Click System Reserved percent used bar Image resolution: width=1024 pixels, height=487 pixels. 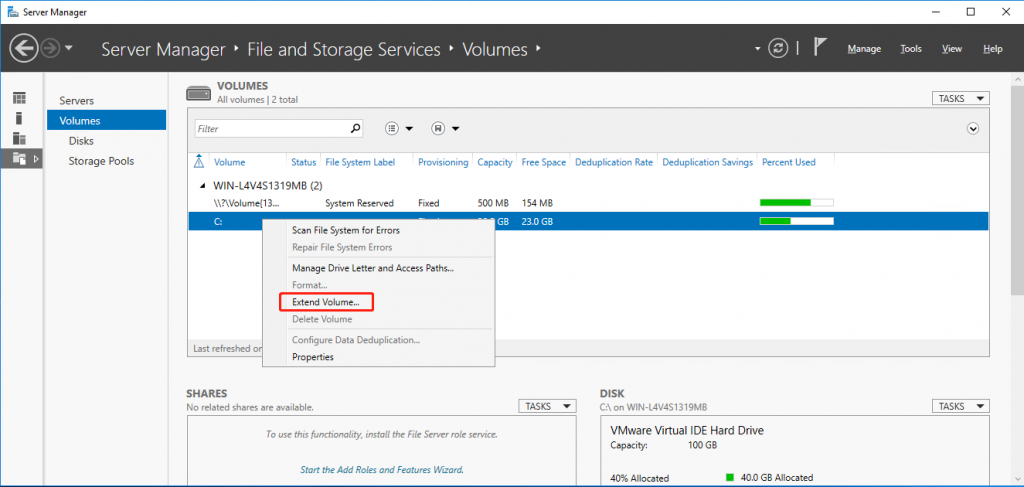(797, 203)
